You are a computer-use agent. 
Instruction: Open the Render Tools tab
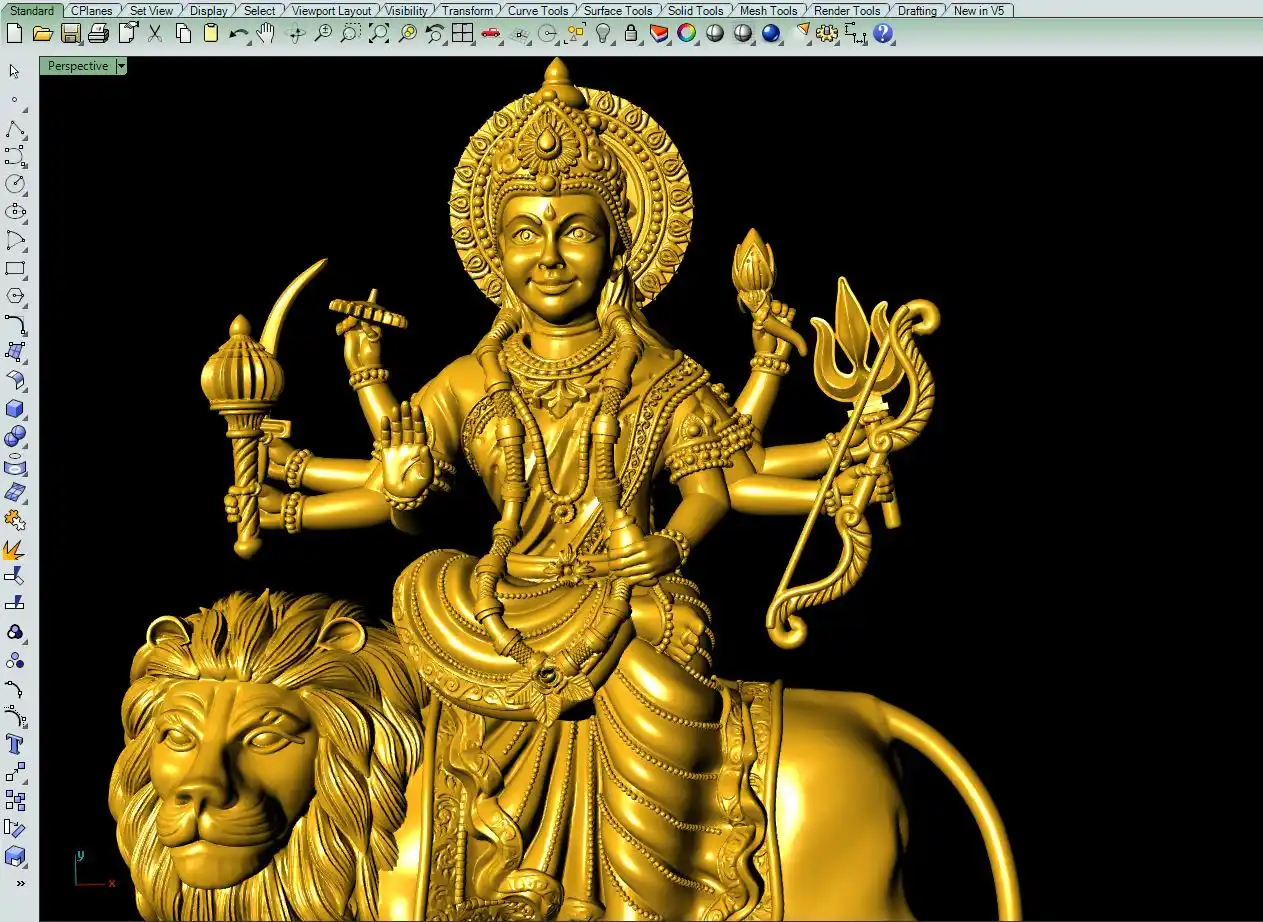pyautogui.click(x=847, y=11)
